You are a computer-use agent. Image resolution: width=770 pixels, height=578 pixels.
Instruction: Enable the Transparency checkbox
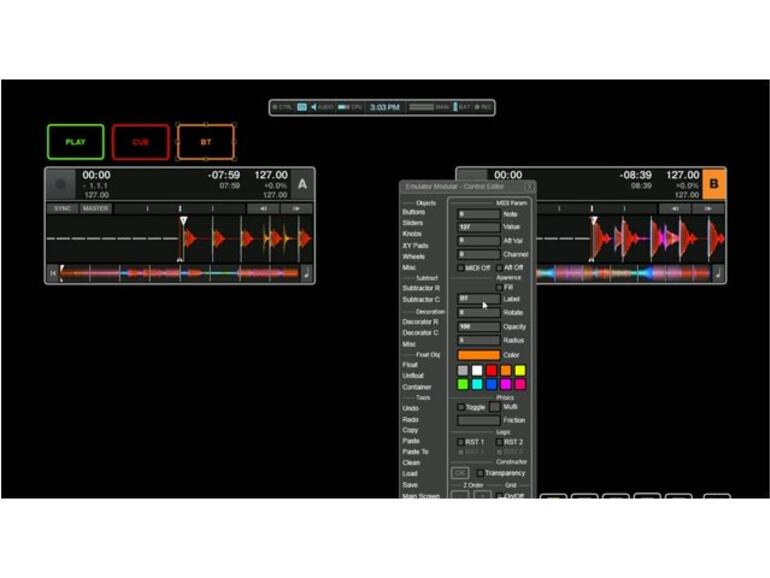click(480, 473)
